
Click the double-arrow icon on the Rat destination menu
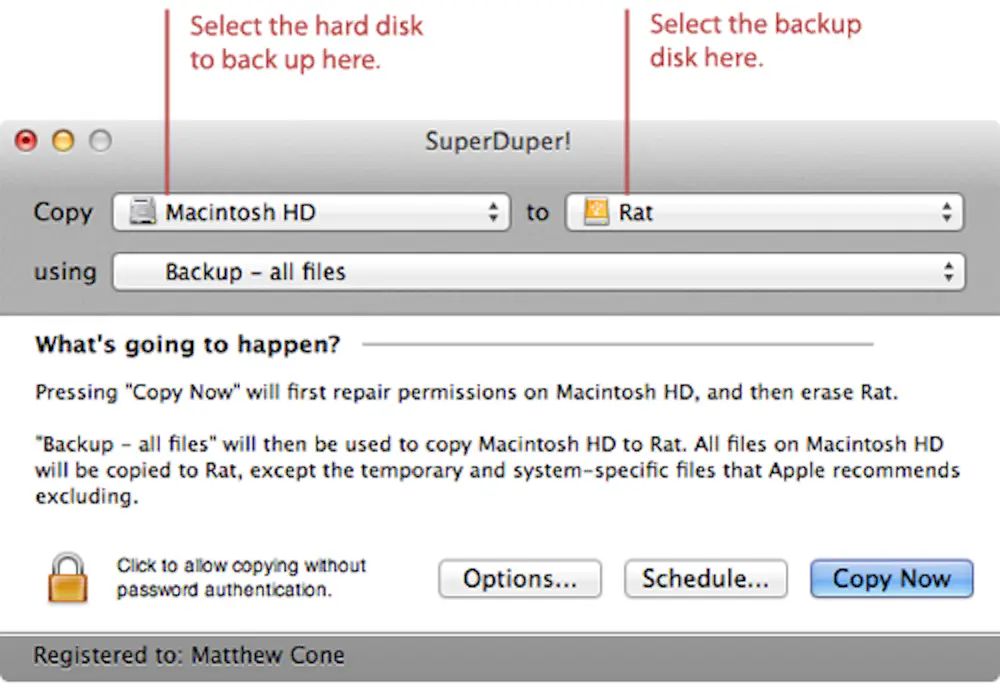(947, 212)
